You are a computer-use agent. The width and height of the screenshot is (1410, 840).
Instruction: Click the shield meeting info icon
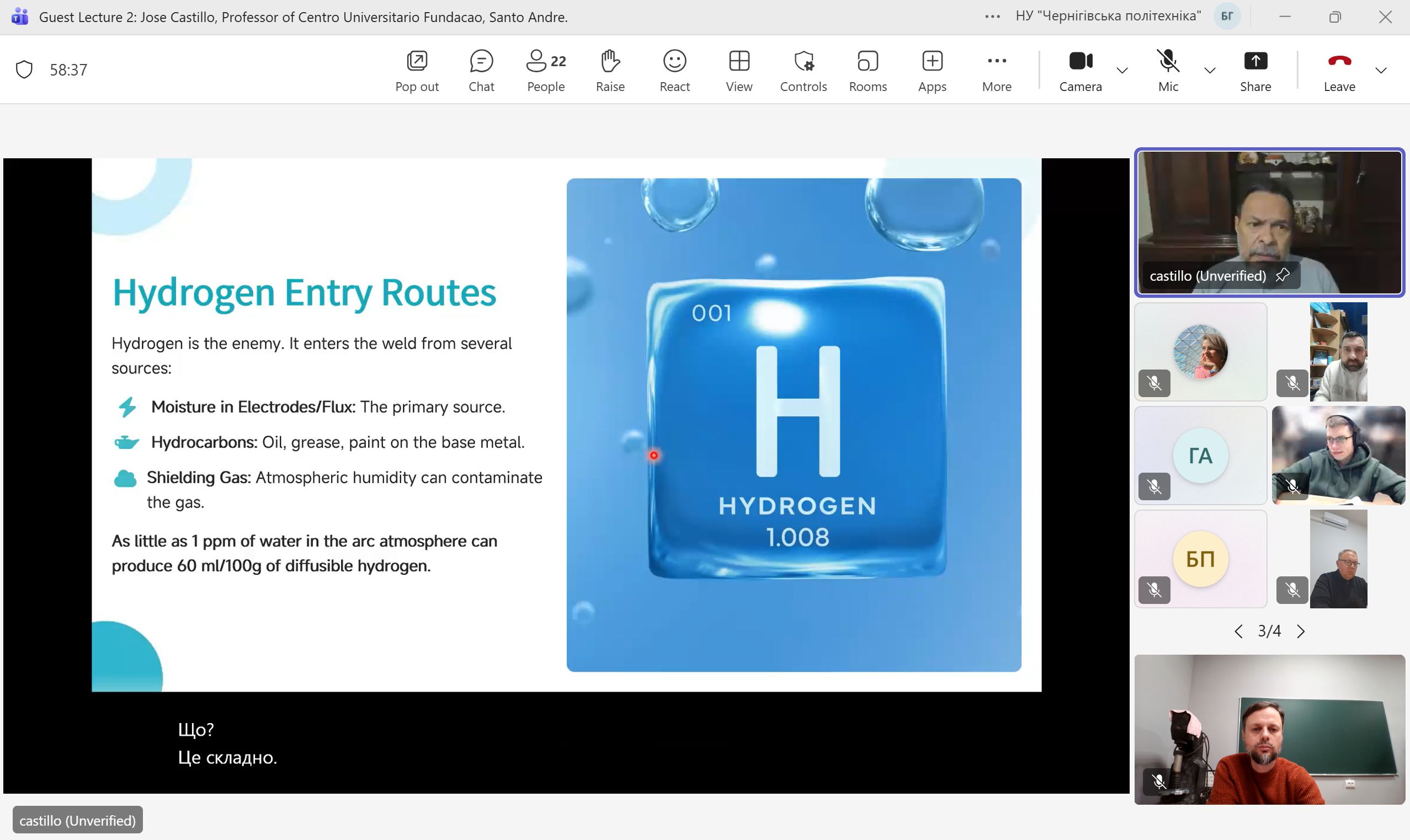pyautogui.click(x=24, y=69)
